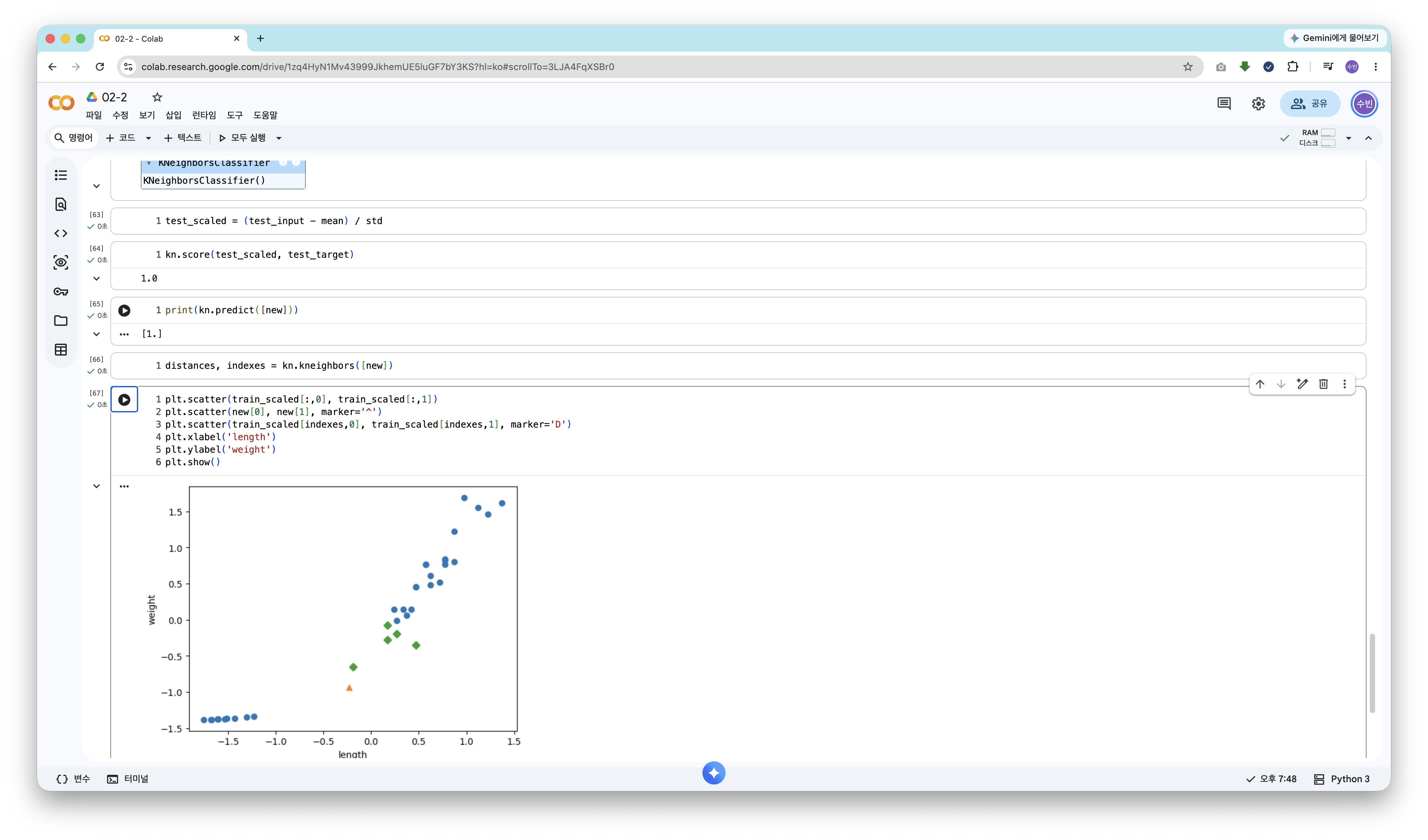The width and height of the screenshot is (1428, 840).
Task: Click the notebook vertical scrollbar
Action: 1372,673
